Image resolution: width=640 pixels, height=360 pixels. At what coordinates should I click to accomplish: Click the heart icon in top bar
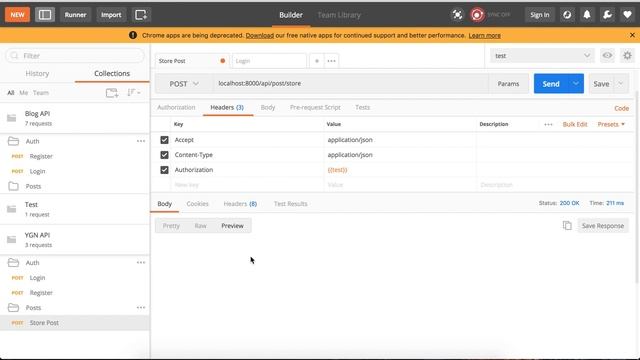627,15
